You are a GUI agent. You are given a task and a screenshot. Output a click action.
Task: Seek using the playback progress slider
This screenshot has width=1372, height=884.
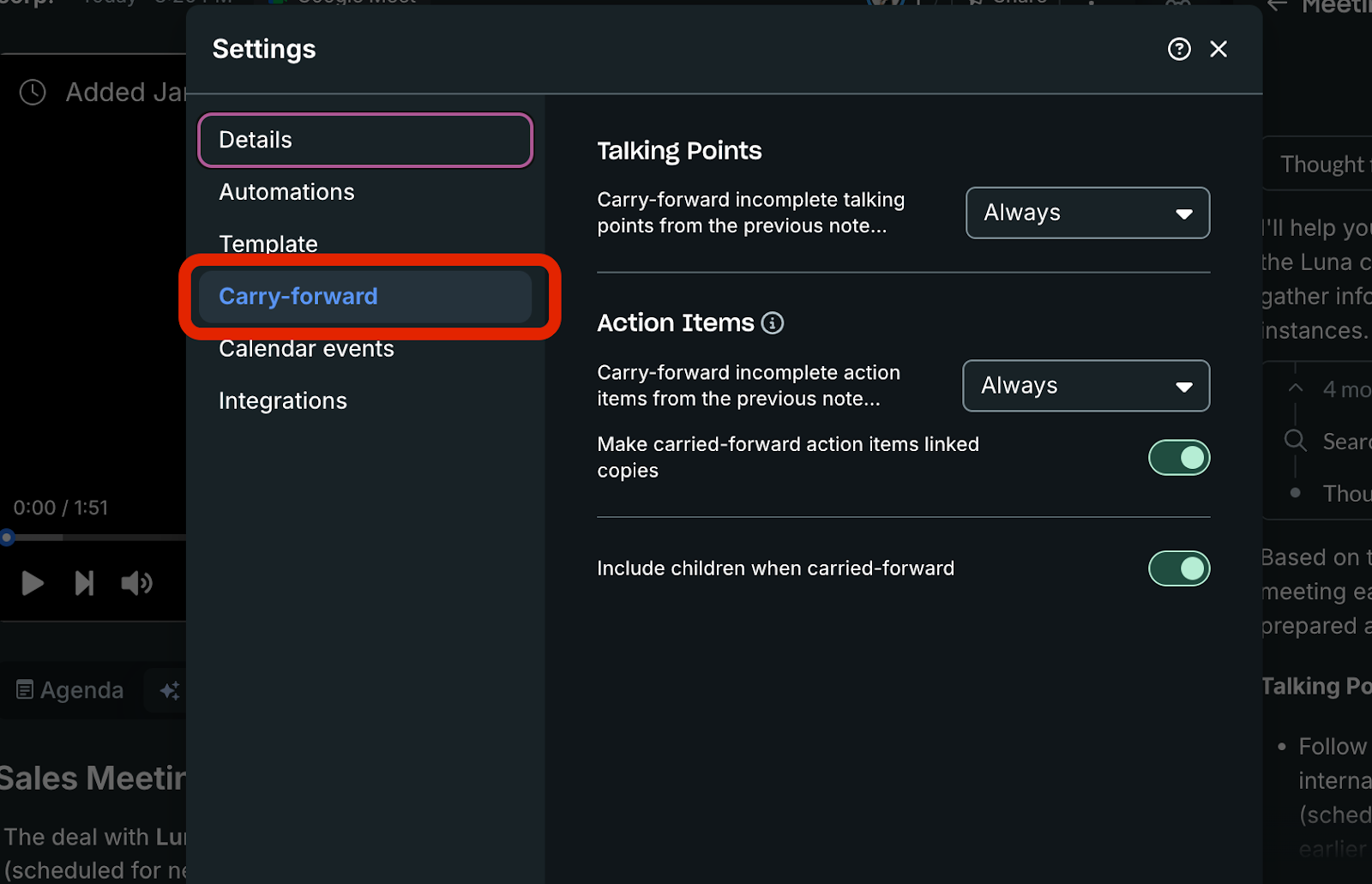[x=94, y=538]
